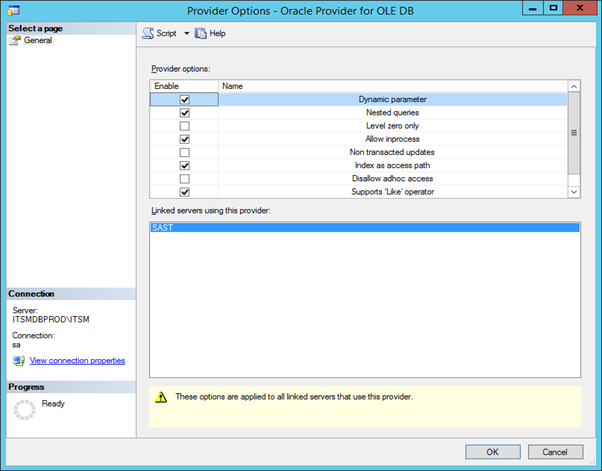Click server name ITSMDBPROD\ITSM

(x=51, y=319)
